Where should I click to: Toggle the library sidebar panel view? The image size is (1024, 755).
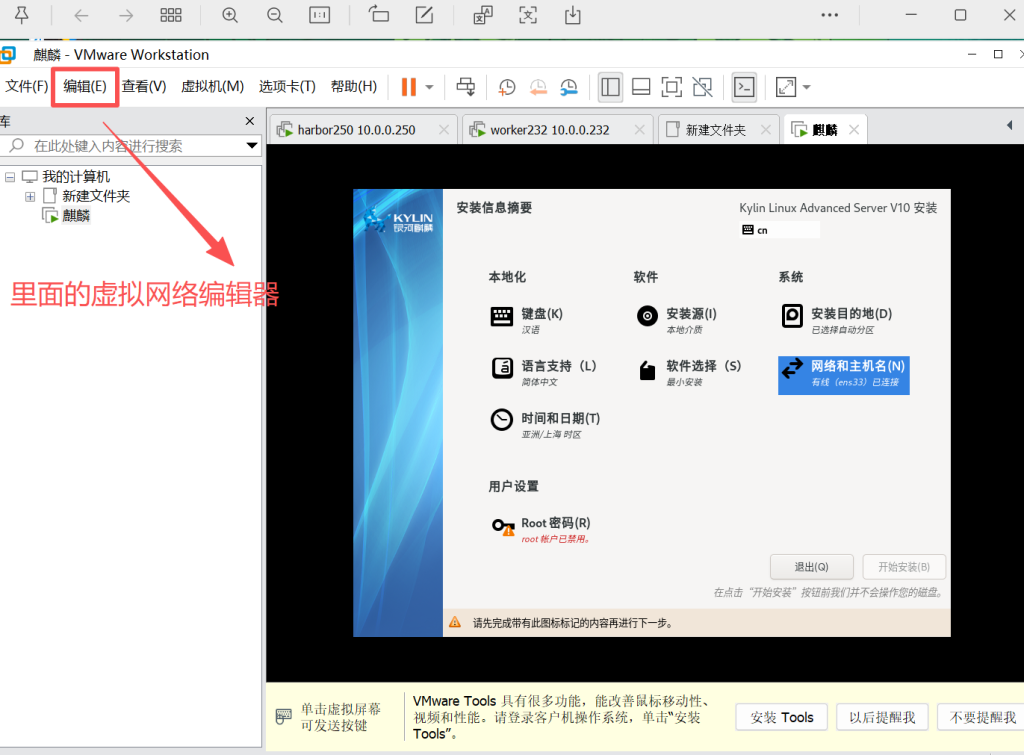coord(610,87)
